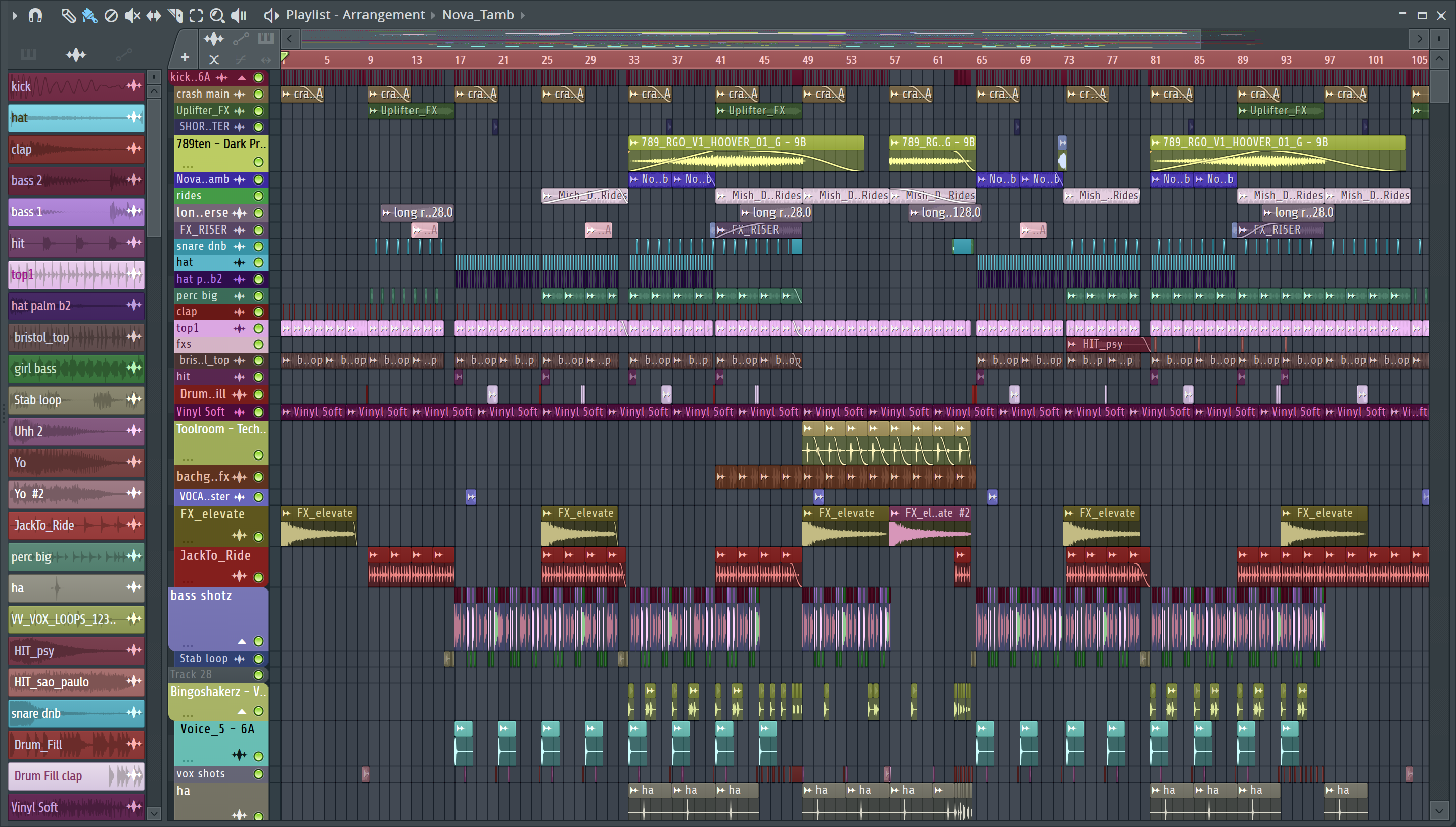Viewport: 1456px width, 827px height.
Task: Toggle the magnet snap tool
Action: (35, 15)
